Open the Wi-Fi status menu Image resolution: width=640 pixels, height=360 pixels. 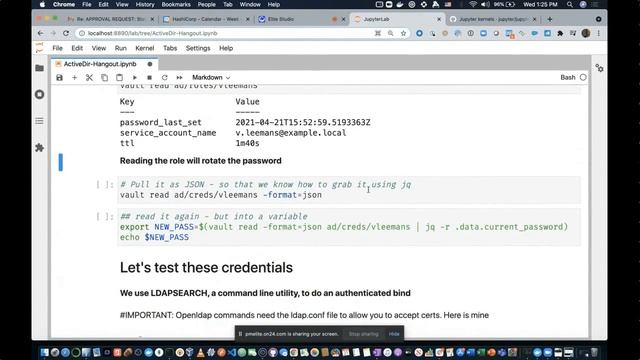tap(473, 4)
